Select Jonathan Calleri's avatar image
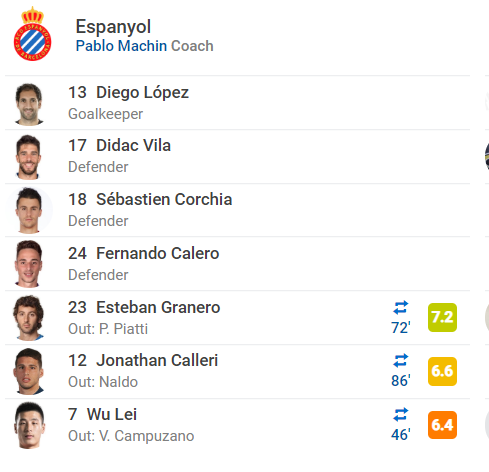489x472 pixels. click(x=29, y=371)
